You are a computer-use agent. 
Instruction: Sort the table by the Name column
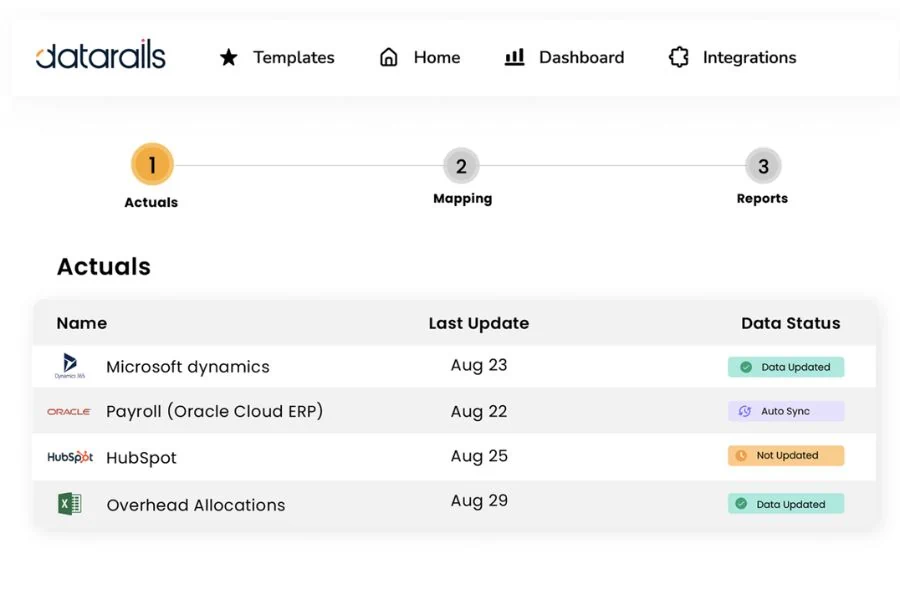coord(81,323)
